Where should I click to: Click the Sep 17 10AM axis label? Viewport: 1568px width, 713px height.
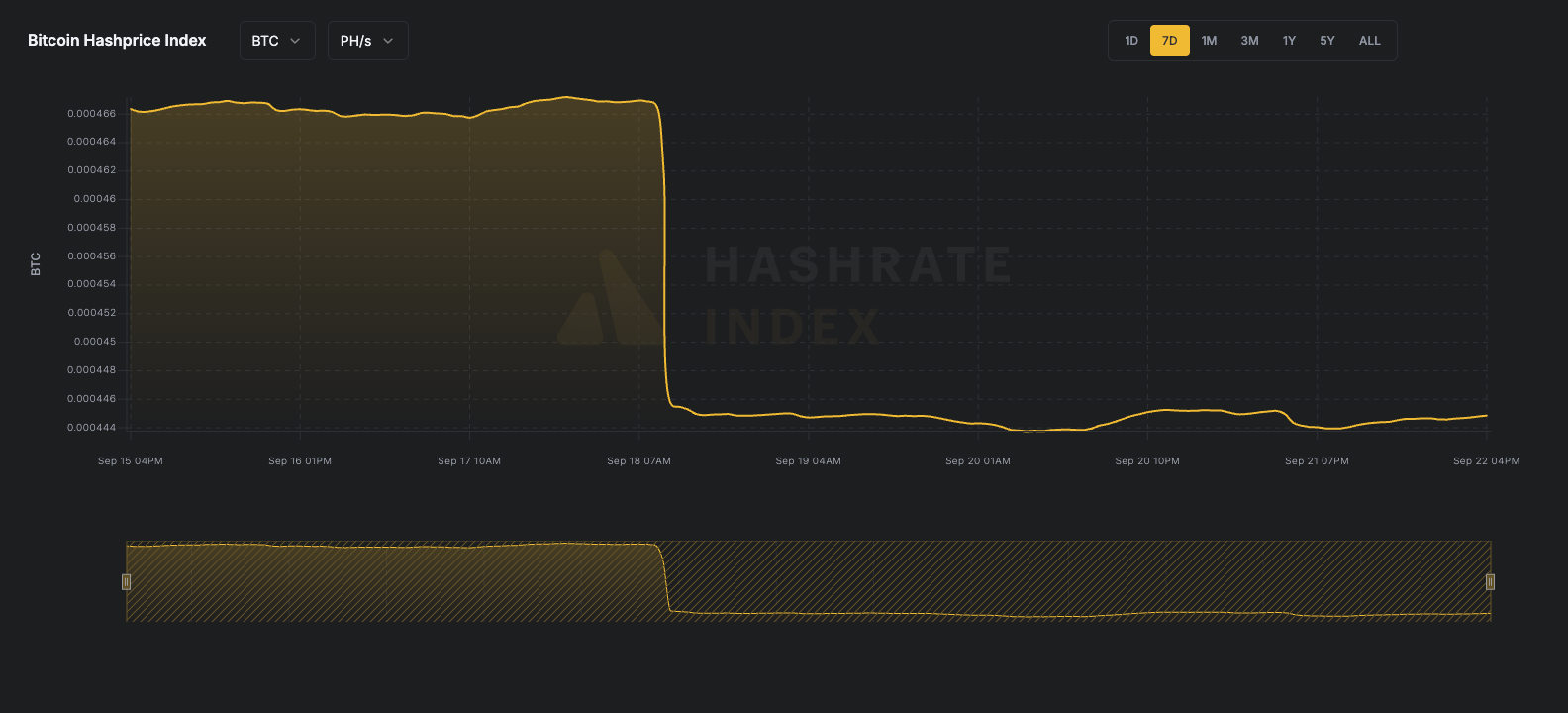(x=469, y=461)
